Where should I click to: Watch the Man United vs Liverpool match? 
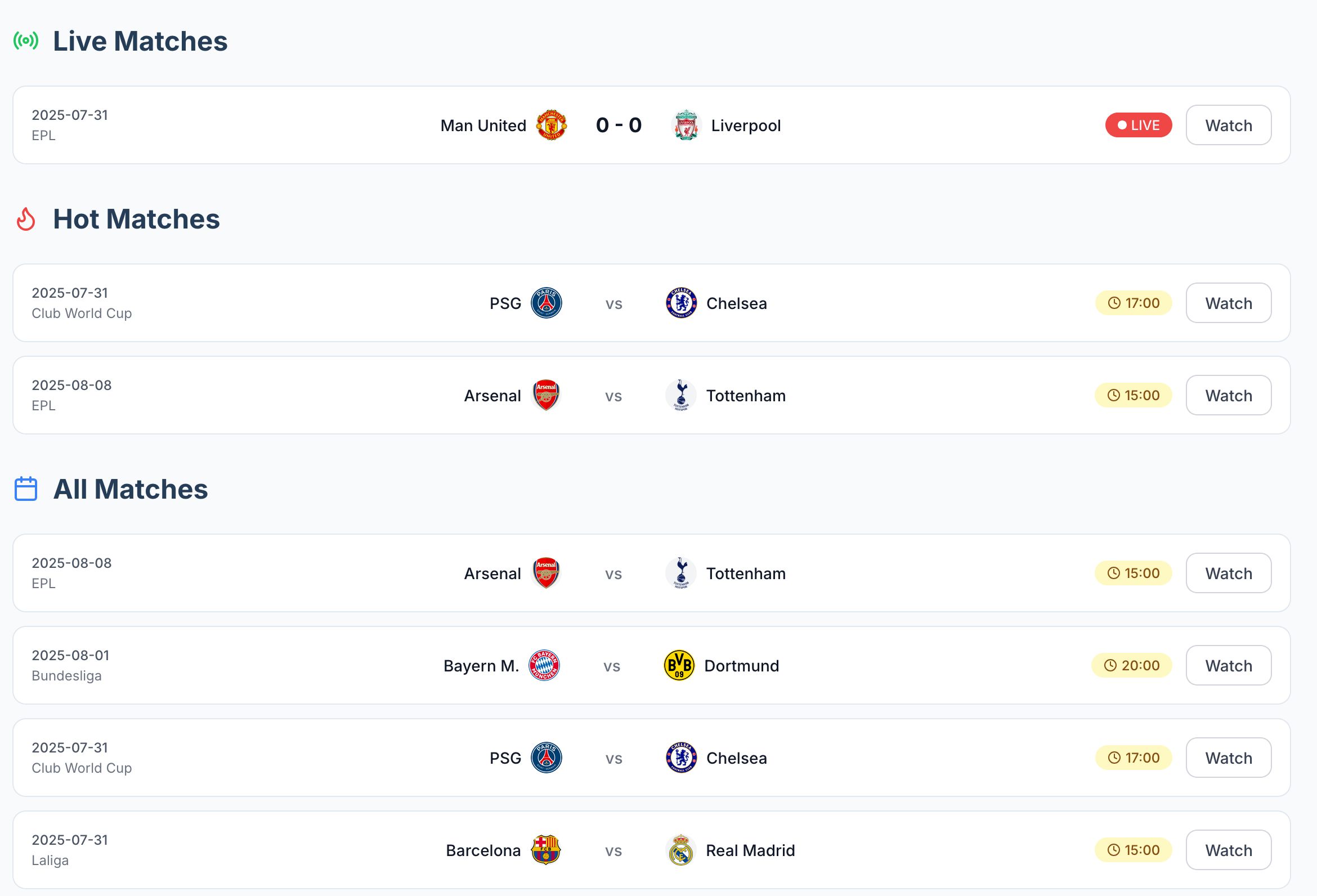1228,126
